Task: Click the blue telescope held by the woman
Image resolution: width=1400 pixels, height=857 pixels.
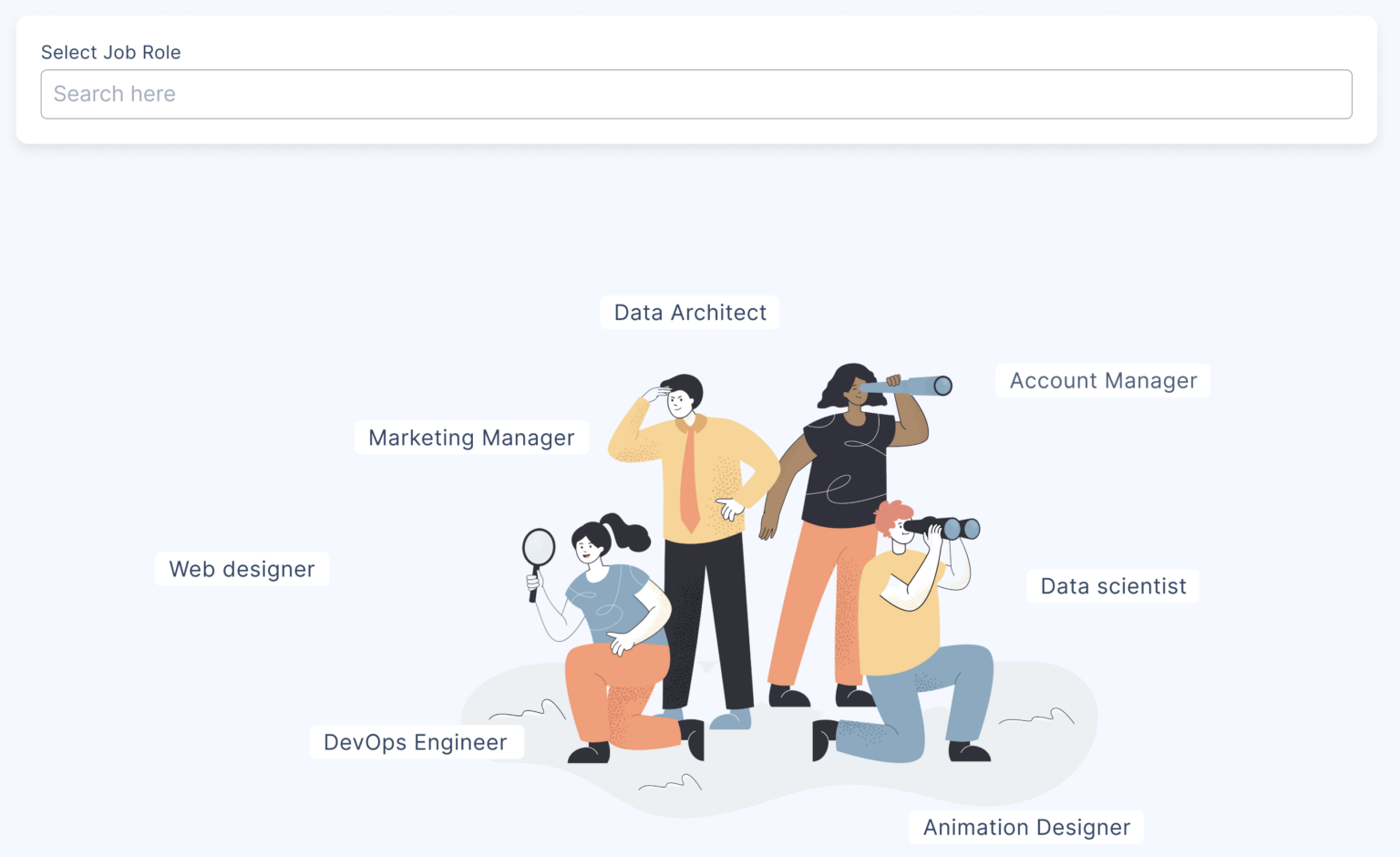Action: pos(907,386)
